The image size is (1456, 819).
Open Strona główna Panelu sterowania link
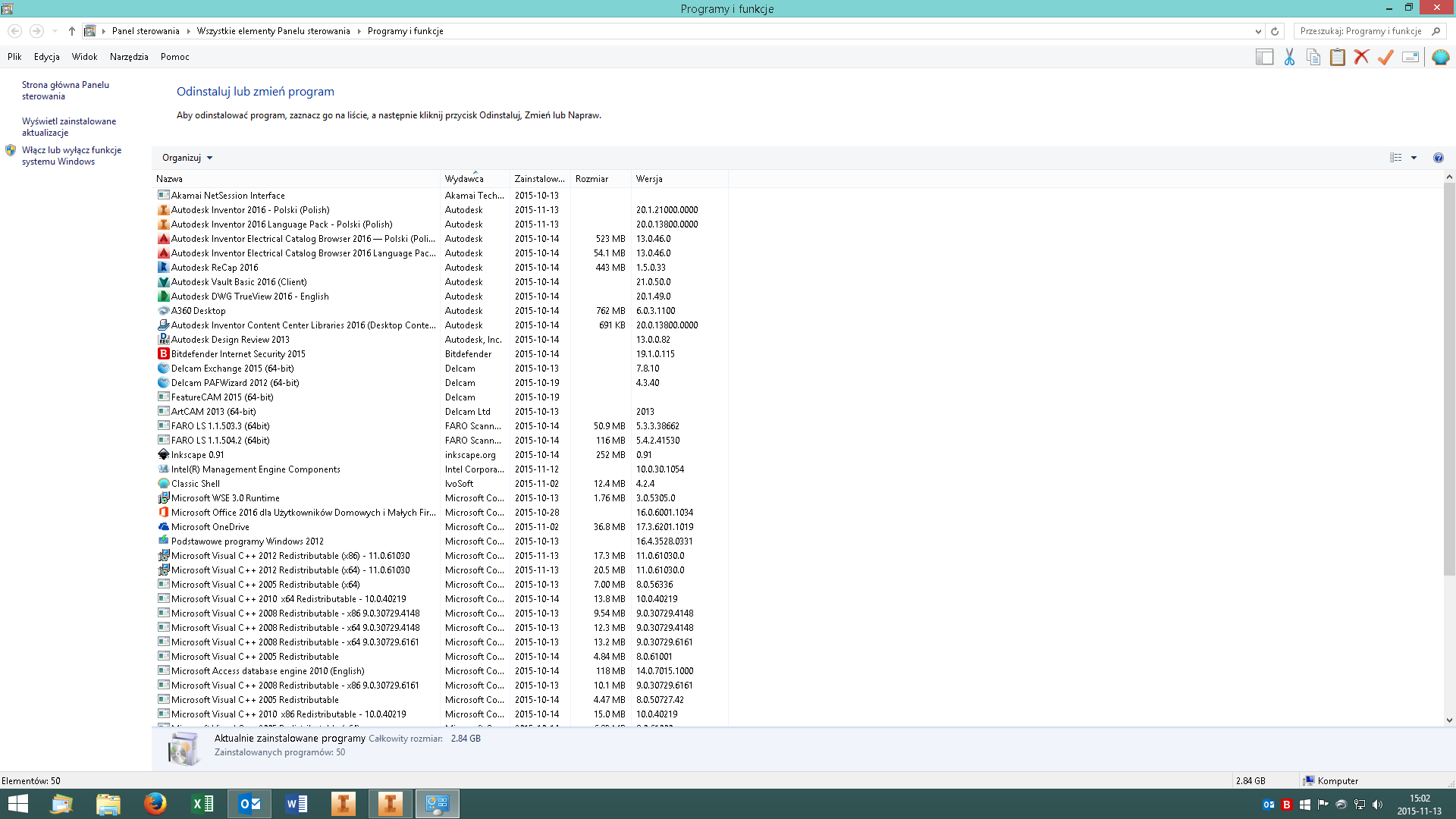65,90
